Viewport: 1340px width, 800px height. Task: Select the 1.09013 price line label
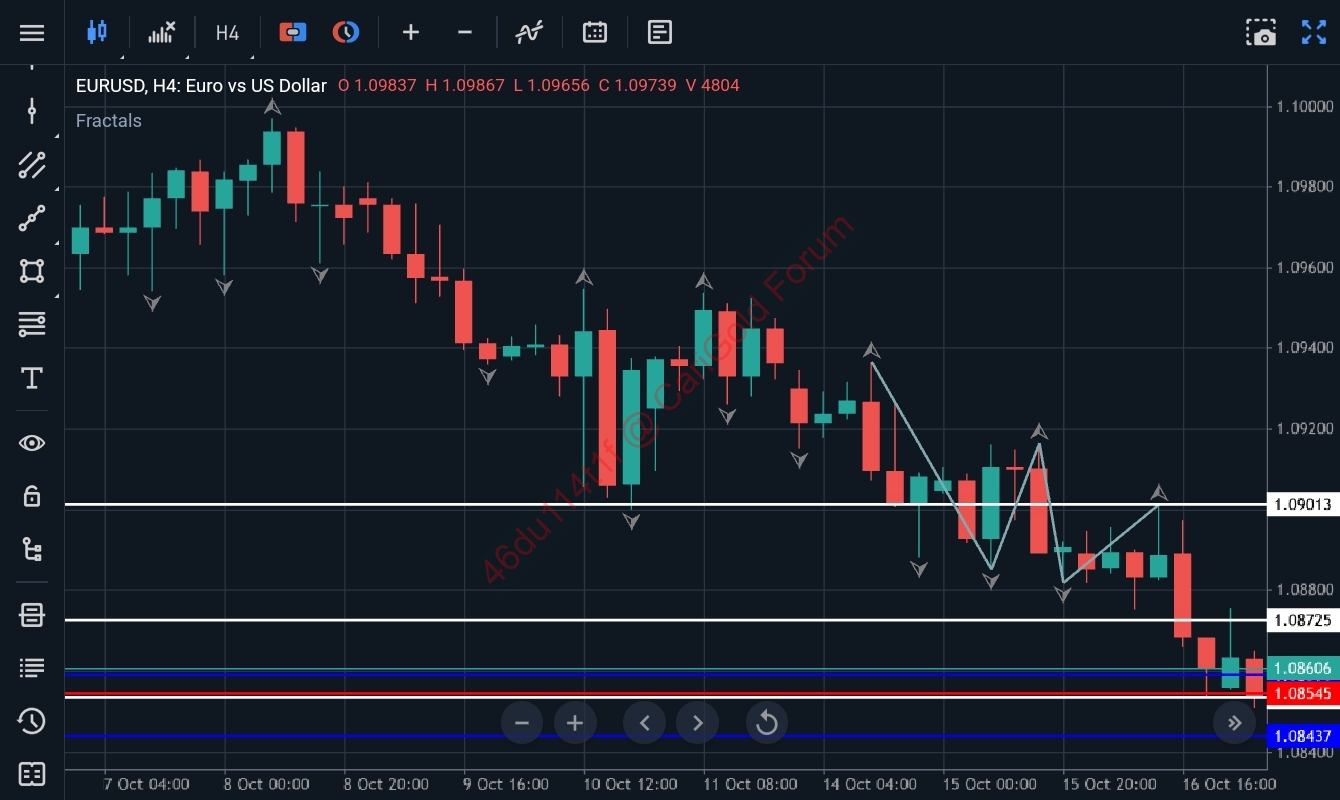point(1303,505)
